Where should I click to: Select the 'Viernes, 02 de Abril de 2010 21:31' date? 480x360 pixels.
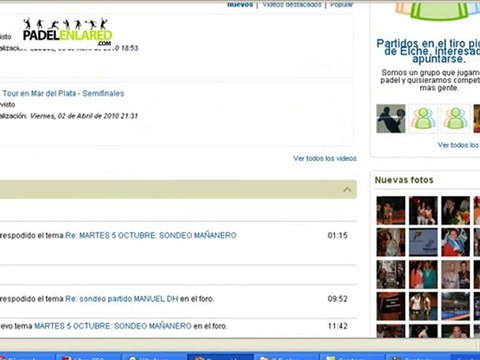click(x=84, y=116)
